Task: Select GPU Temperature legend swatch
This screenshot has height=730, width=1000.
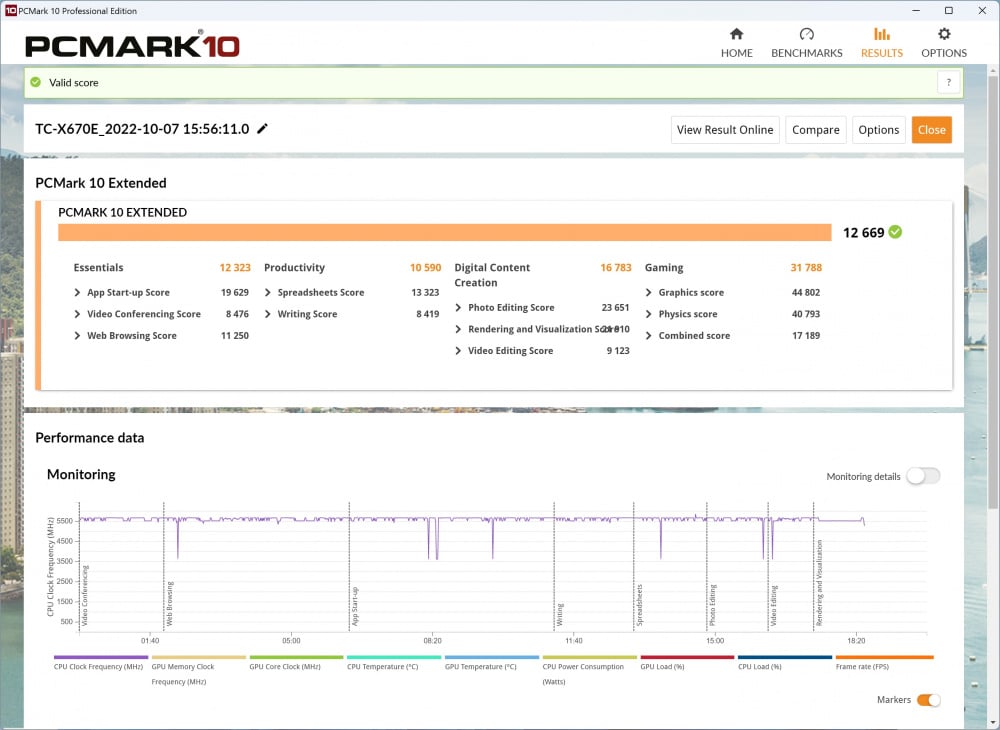Action: click(492, 657)
